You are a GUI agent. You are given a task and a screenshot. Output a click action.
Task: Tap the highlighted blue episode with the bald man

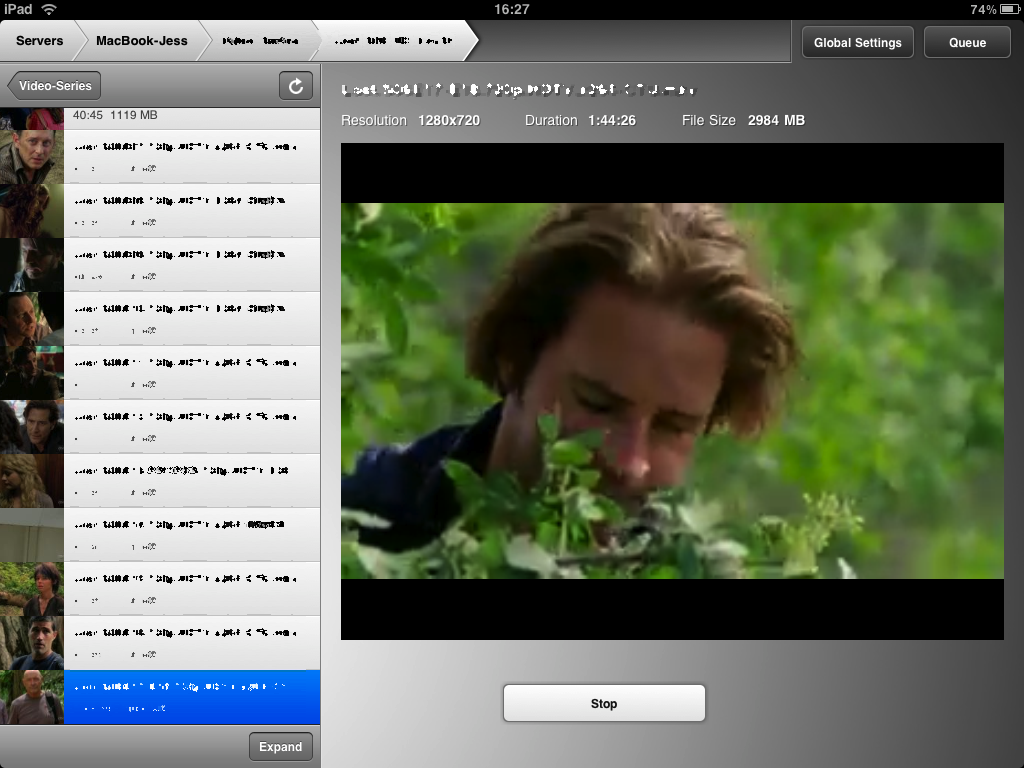(x=160, y=697)
